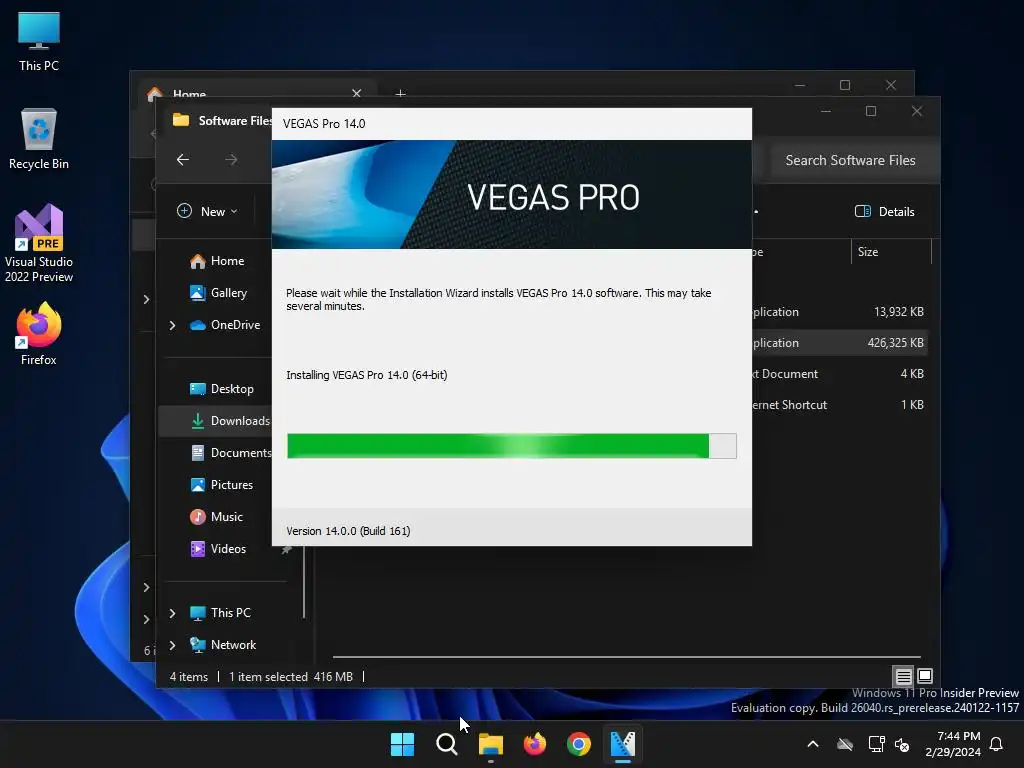
Task: Click the VEGAS Pro installation progress bar
Action: click(512, 446)
